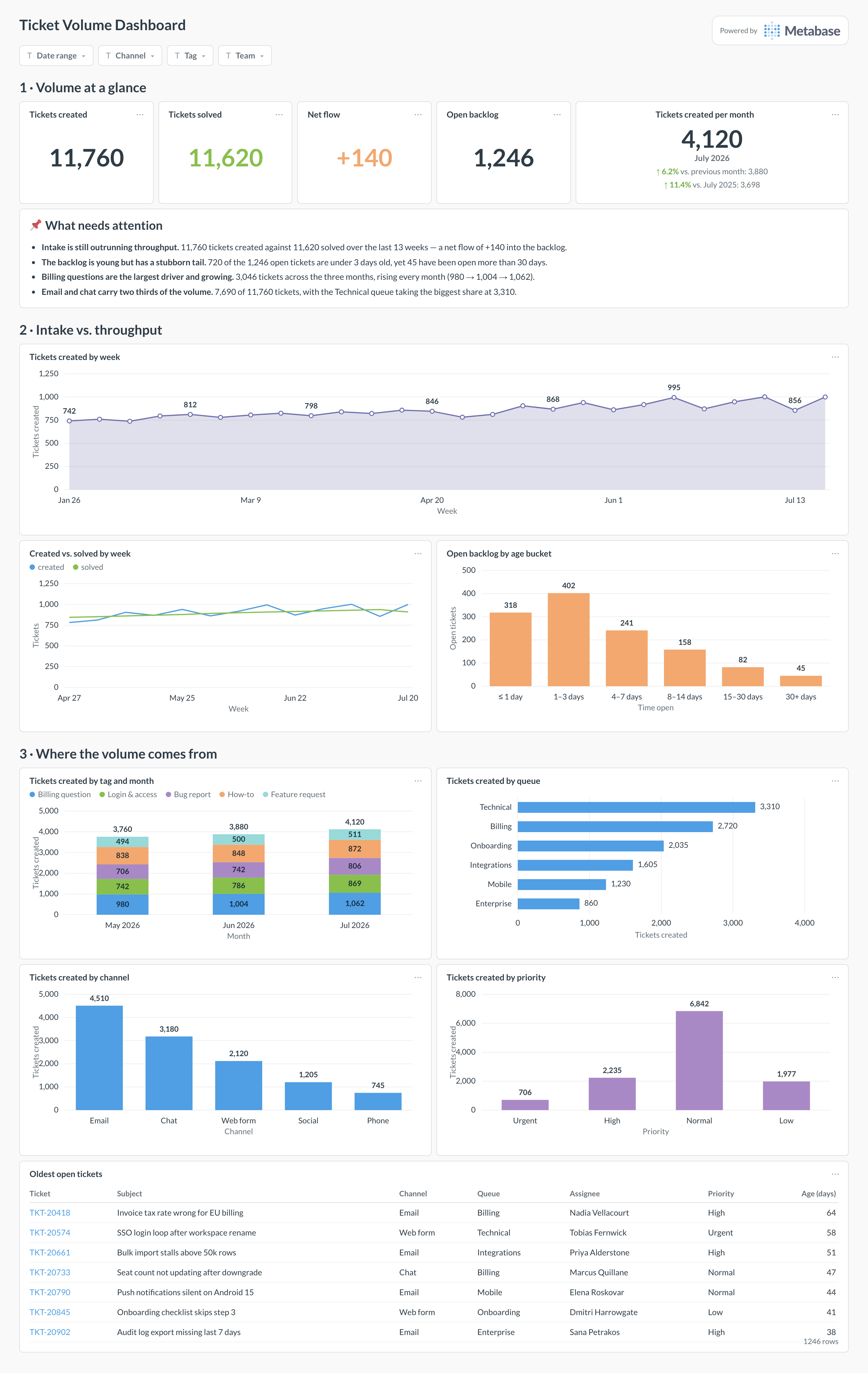The image size is (868, 1373).
Task: Sort table by Assignee column header
Action: 585,1194
